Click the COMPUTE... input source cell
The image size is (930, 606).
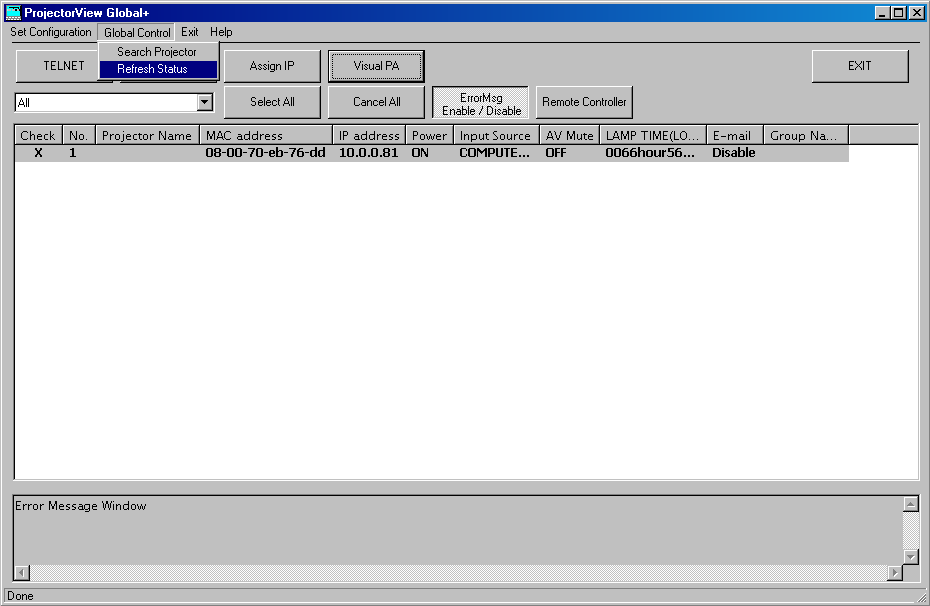[x=494, y=153]
